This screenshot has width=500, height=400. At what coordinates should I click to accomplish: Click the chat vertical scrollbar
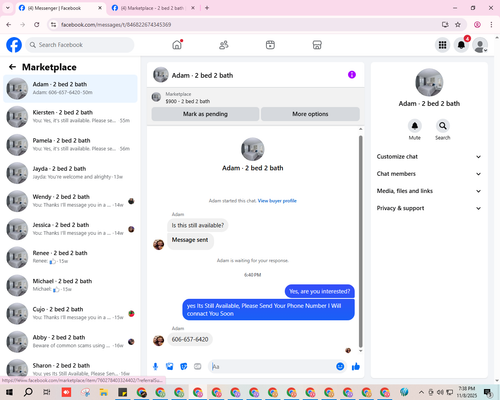(x=360, y=240)
